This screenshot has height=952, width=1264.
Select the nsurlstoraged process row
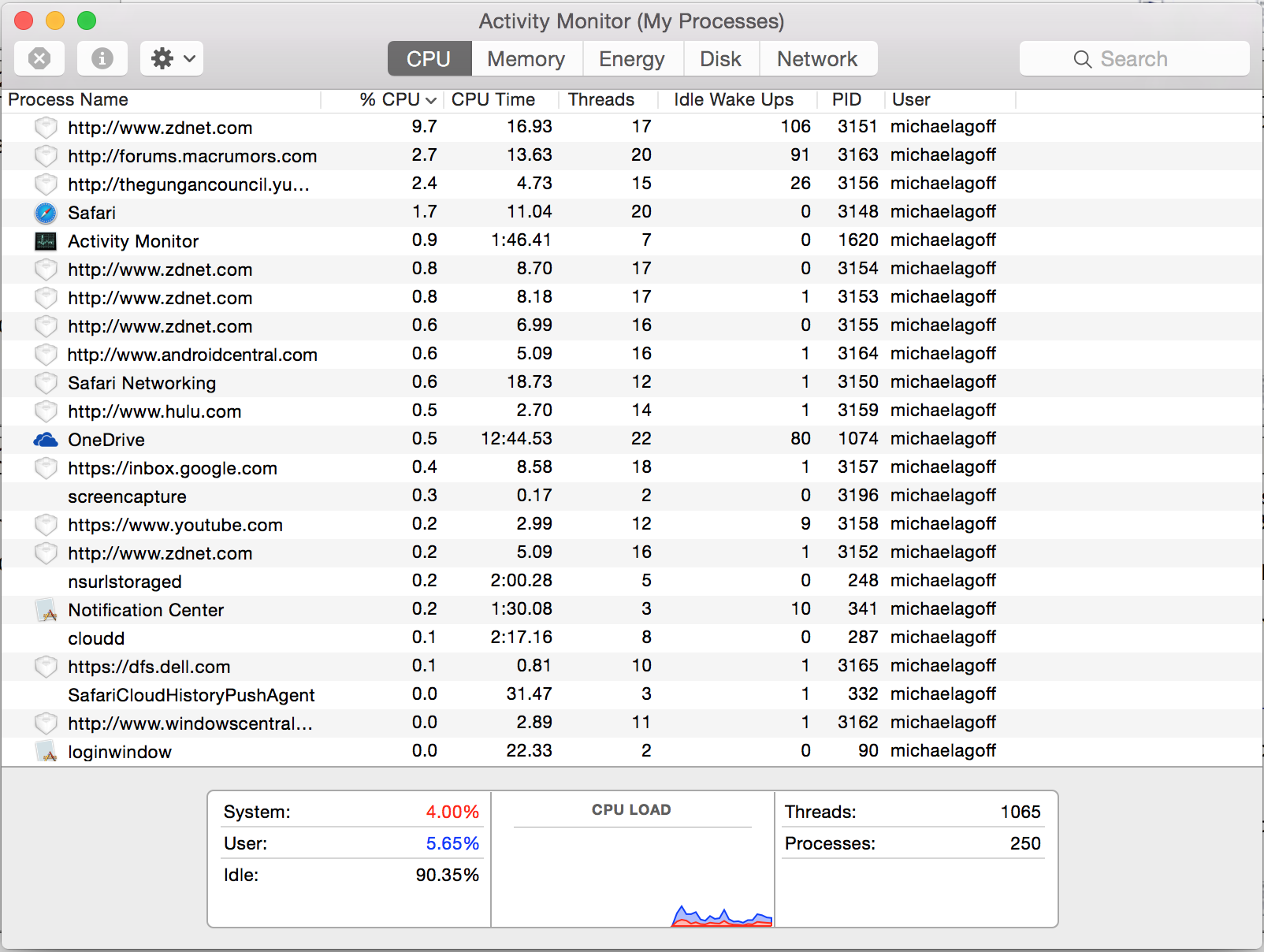[632, 582]
